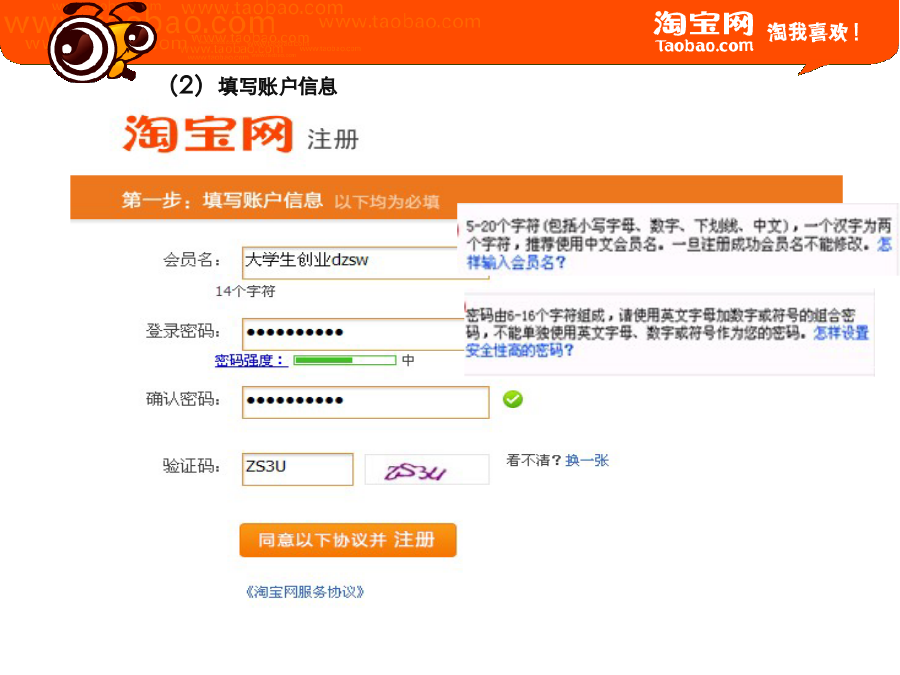Click the 验证码： field label

click(x=192, y=465)
